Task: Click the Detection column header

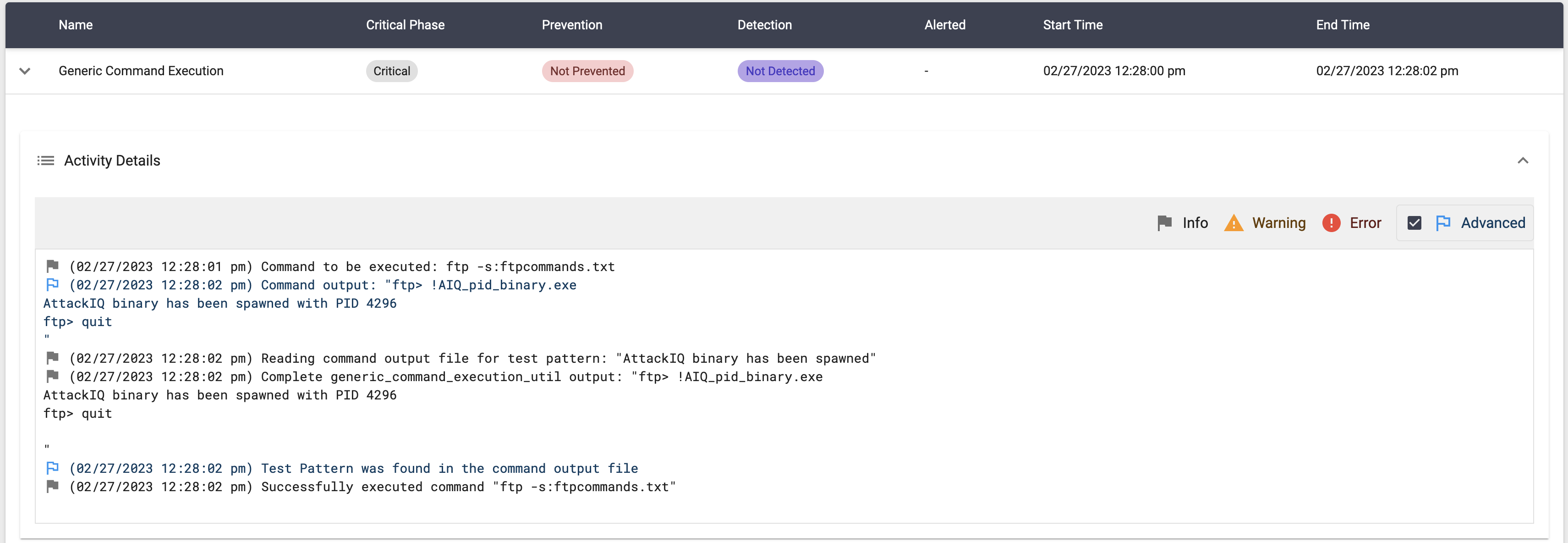Action: (x=764, y=25)
